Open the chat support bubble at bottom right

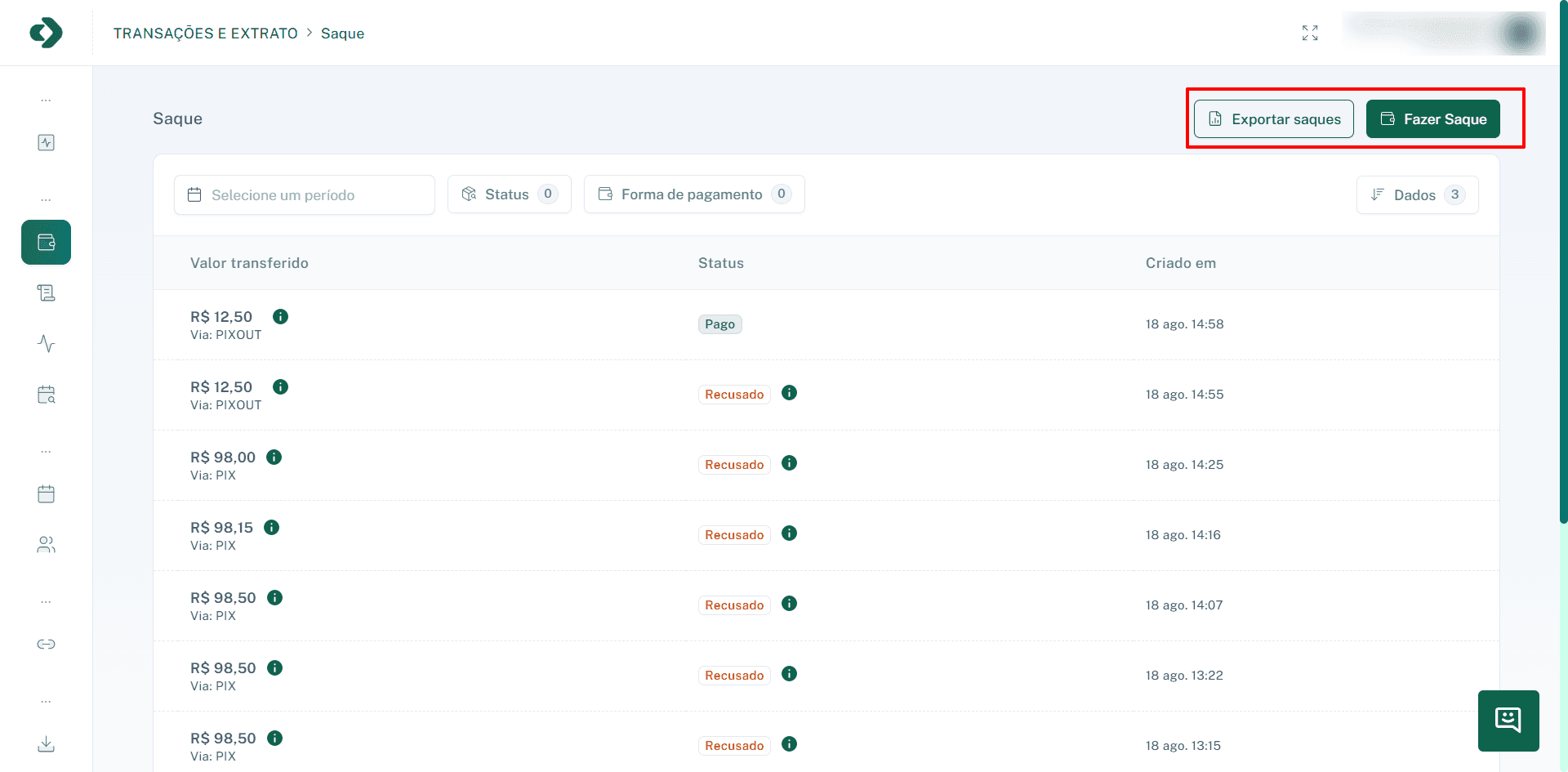(x=1508, y=721)
